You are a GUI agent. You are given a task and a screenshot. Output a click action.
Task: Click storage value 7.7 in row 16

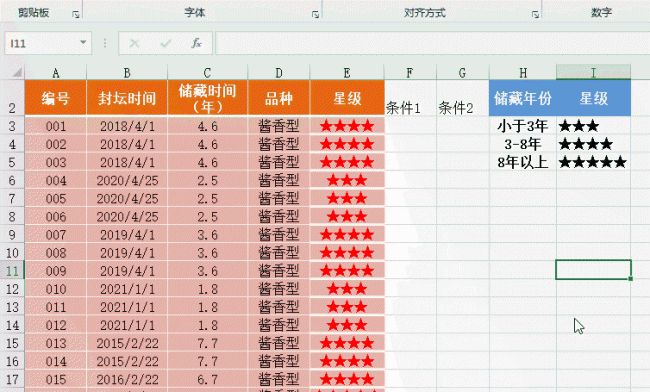click(207, 361)
